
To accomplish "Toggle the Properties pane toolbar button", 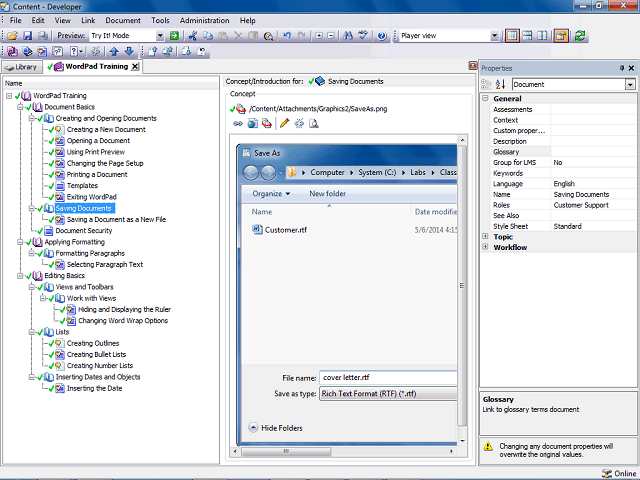I will click(561, 36).
